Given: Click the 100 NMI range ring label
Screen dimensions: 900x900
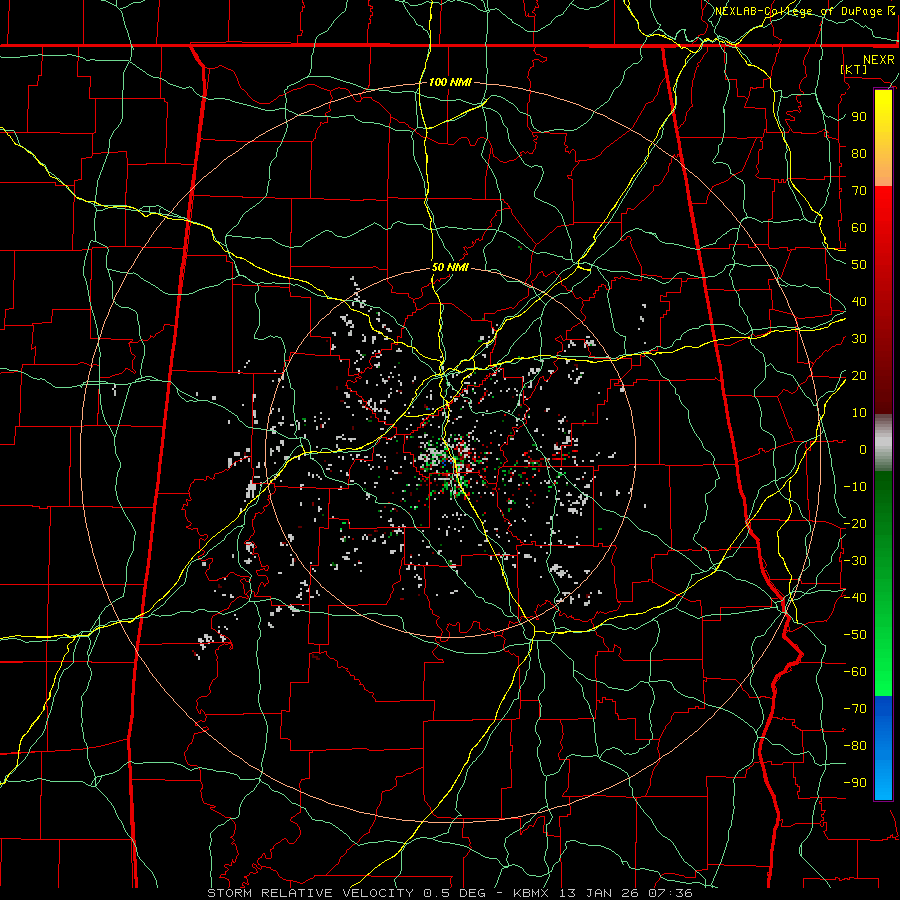Looking at the screenshot, I should [450, 82].
